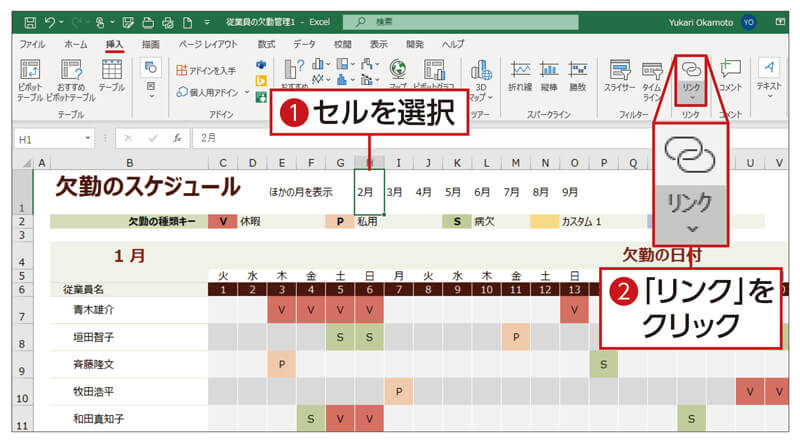
Task: Insert Line sparkline (折れ線)
Action: click(520, 76)
